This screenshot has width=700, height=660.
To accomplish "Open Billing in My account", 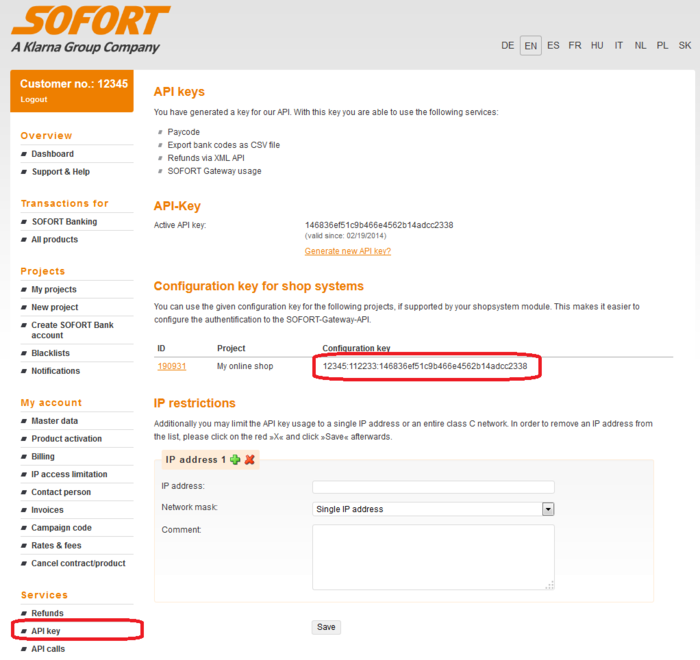I will coord(43,456).
